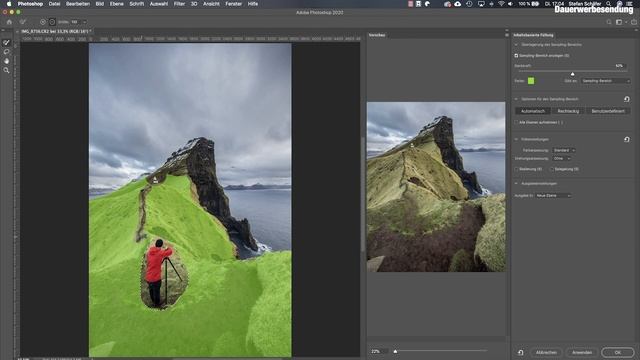
Task: Open the Ansicht menu
Action: click(x=211, y=4)
